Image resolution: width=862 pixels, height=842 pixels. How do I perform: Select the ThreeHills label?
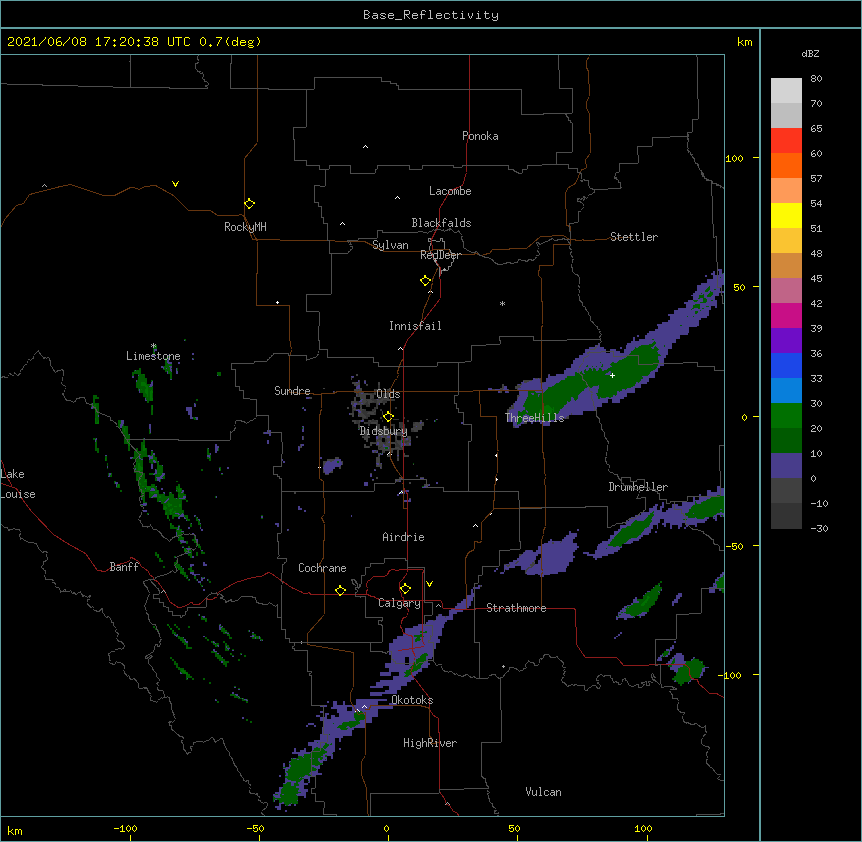point(534,418)
